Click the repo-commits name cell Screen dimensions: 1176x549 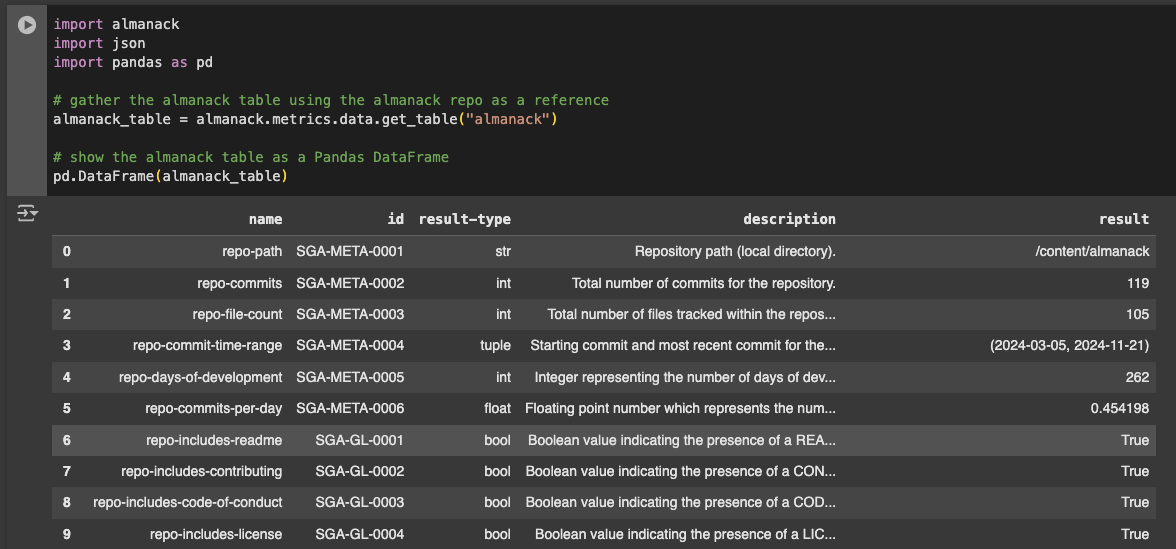click(240, 284)
